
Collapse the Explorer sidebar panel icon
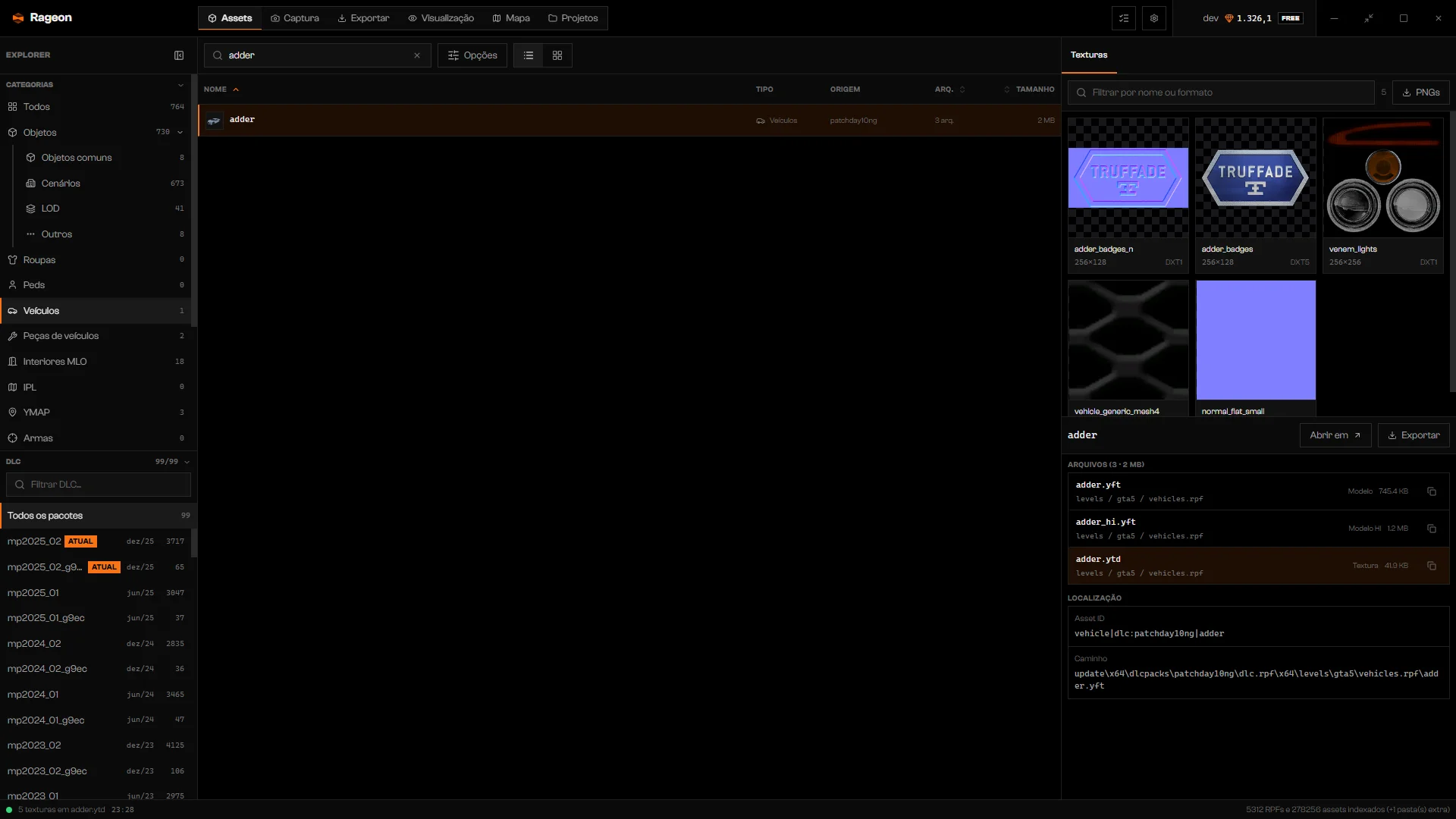coord(179,55)
